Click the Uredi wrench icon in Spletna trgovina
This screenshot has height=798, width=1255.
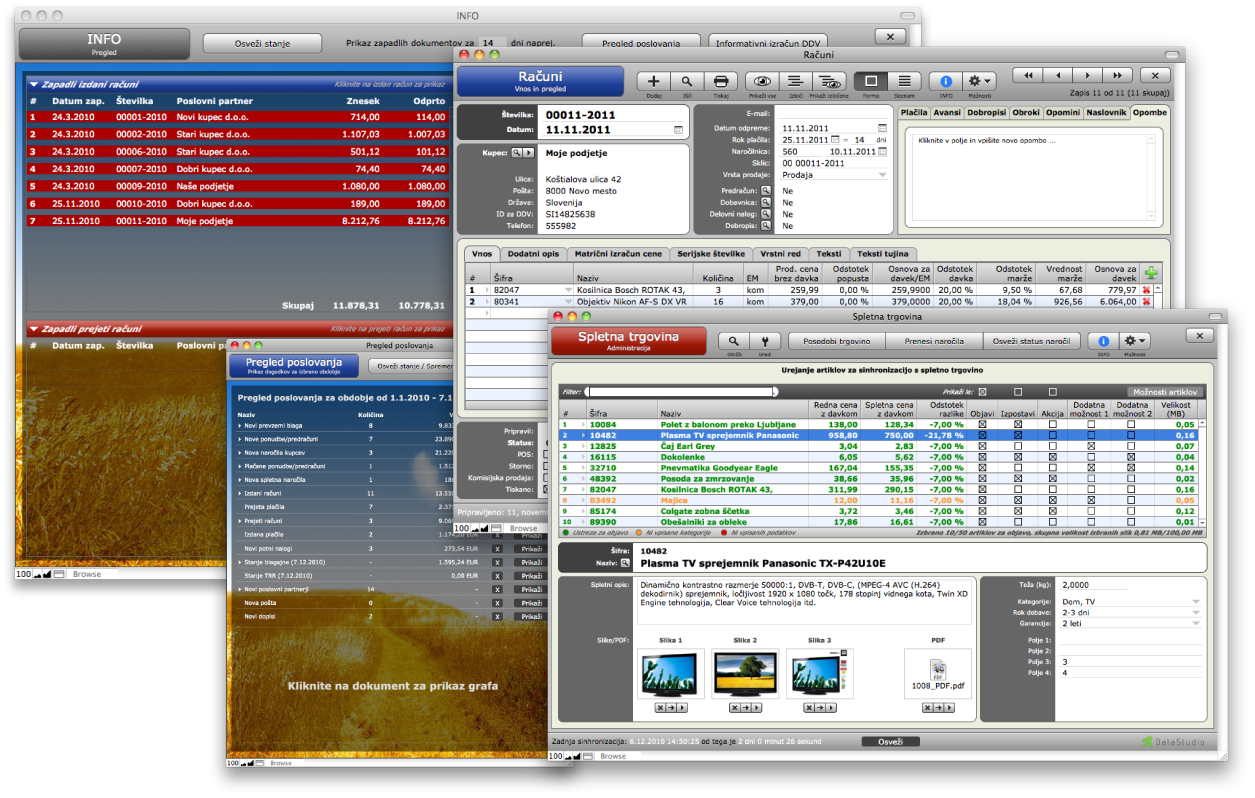(x=765, y=341)
